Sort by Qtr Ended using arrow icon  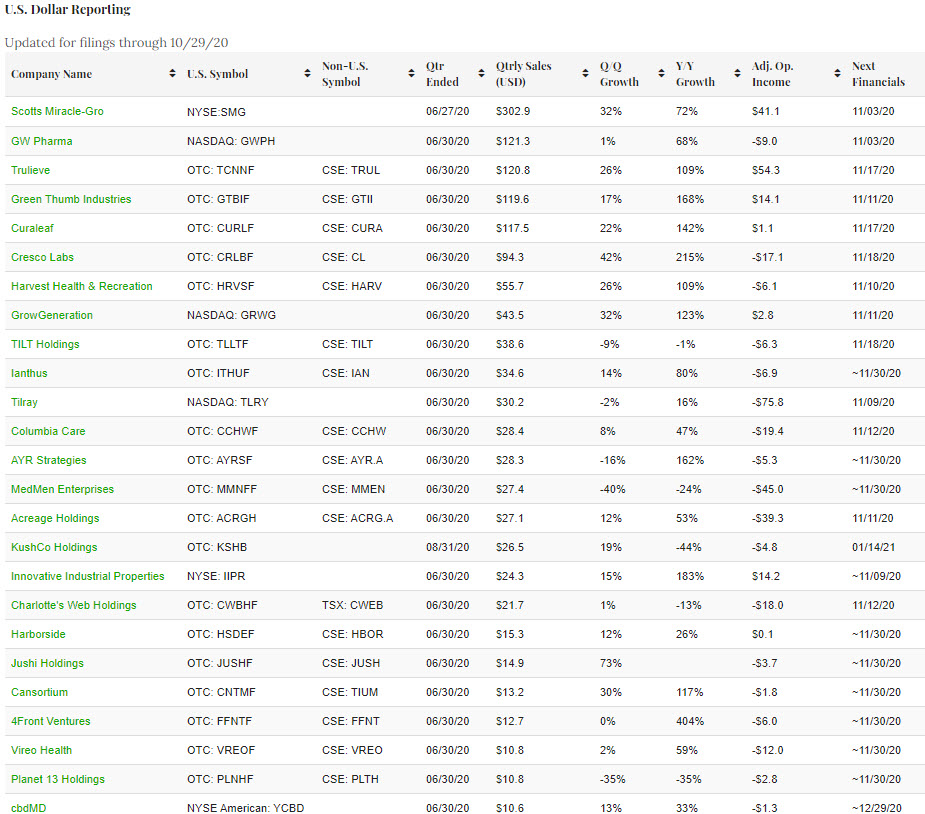[481, 74]
